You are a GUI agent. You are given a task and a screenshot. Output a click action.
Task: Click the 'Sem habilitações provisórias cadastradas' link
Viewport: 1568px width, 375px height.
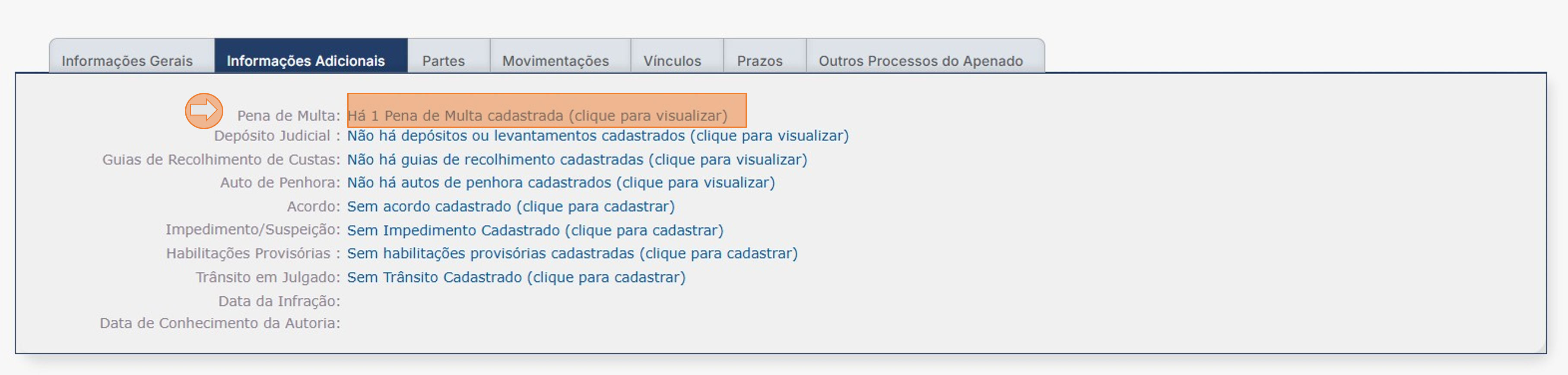tap(571, 253)
